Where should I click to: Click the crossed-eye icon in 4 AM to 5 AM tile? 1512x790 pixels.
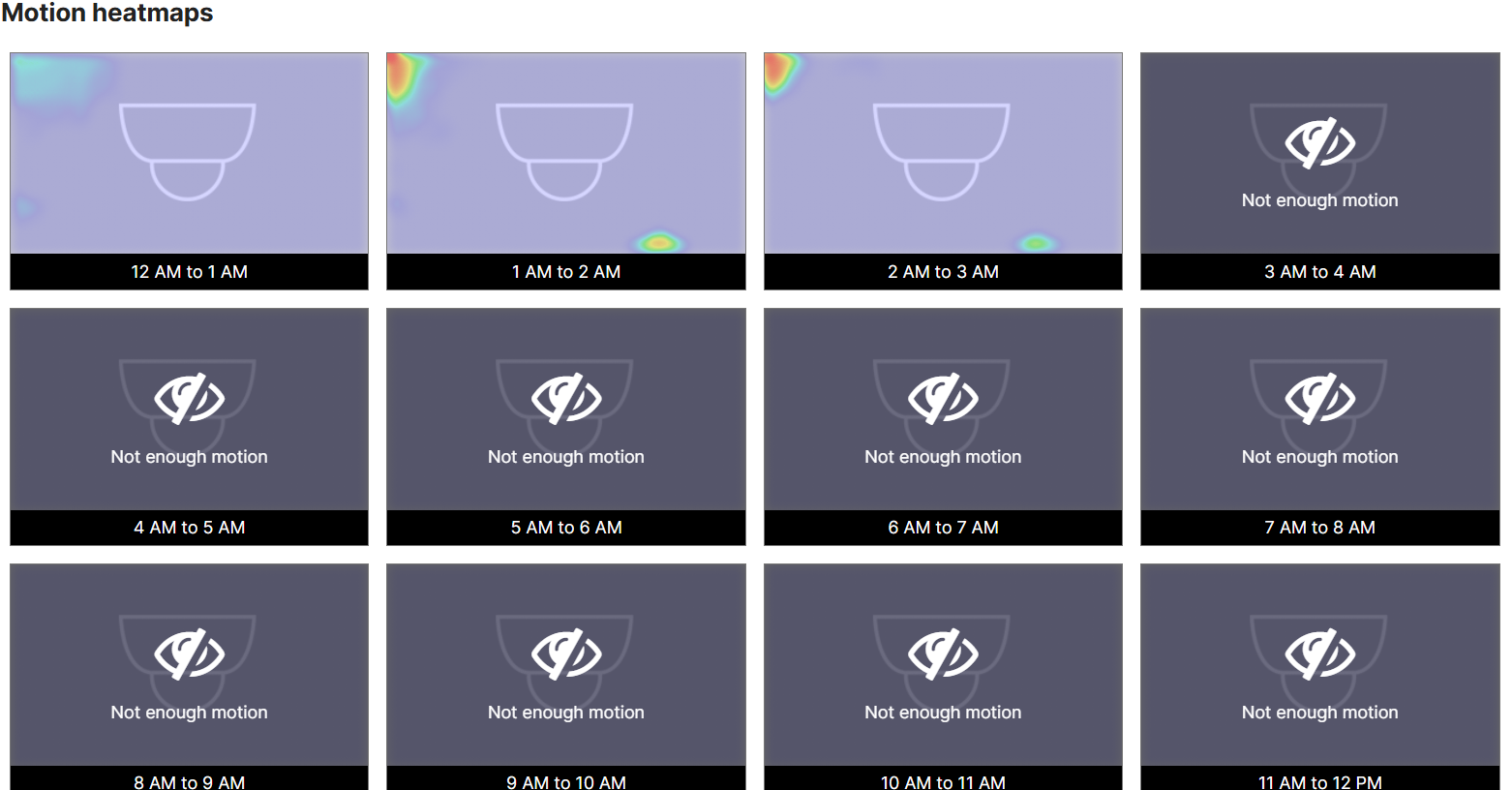(x=189, y=399)
